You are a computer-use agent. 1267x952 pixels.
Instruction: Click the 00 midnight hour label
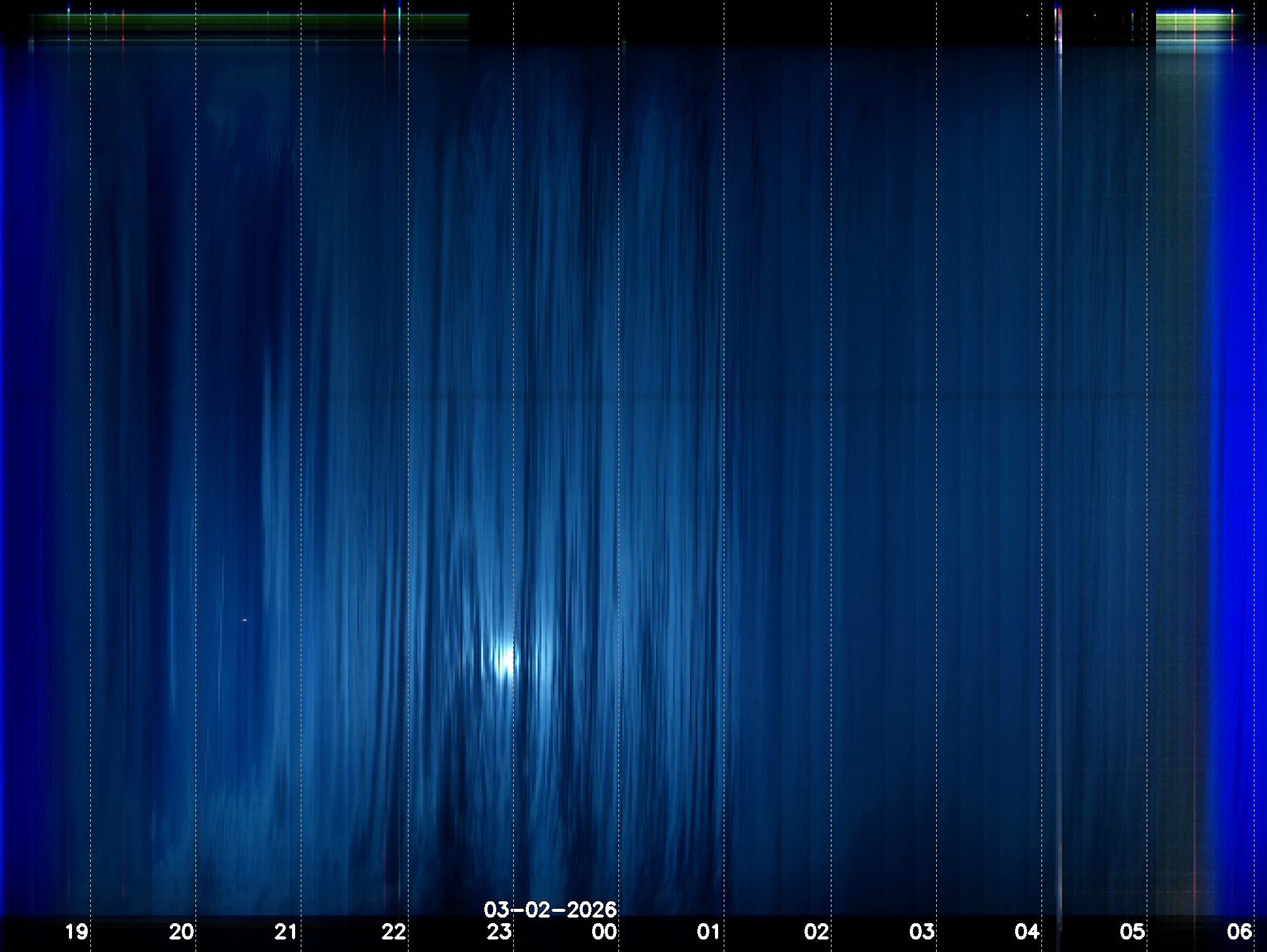604,932
